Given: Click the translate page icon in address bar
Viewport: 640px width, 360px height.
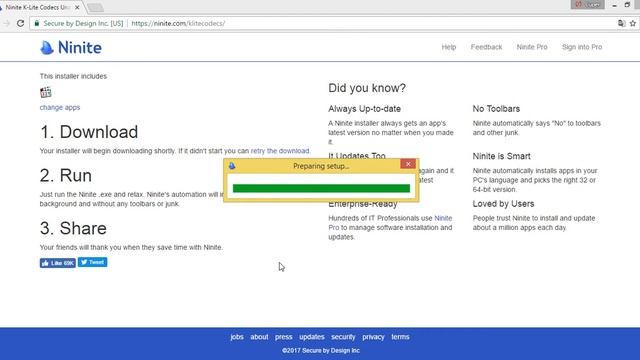Looking at the screenshot, I should tap(621, 23).
